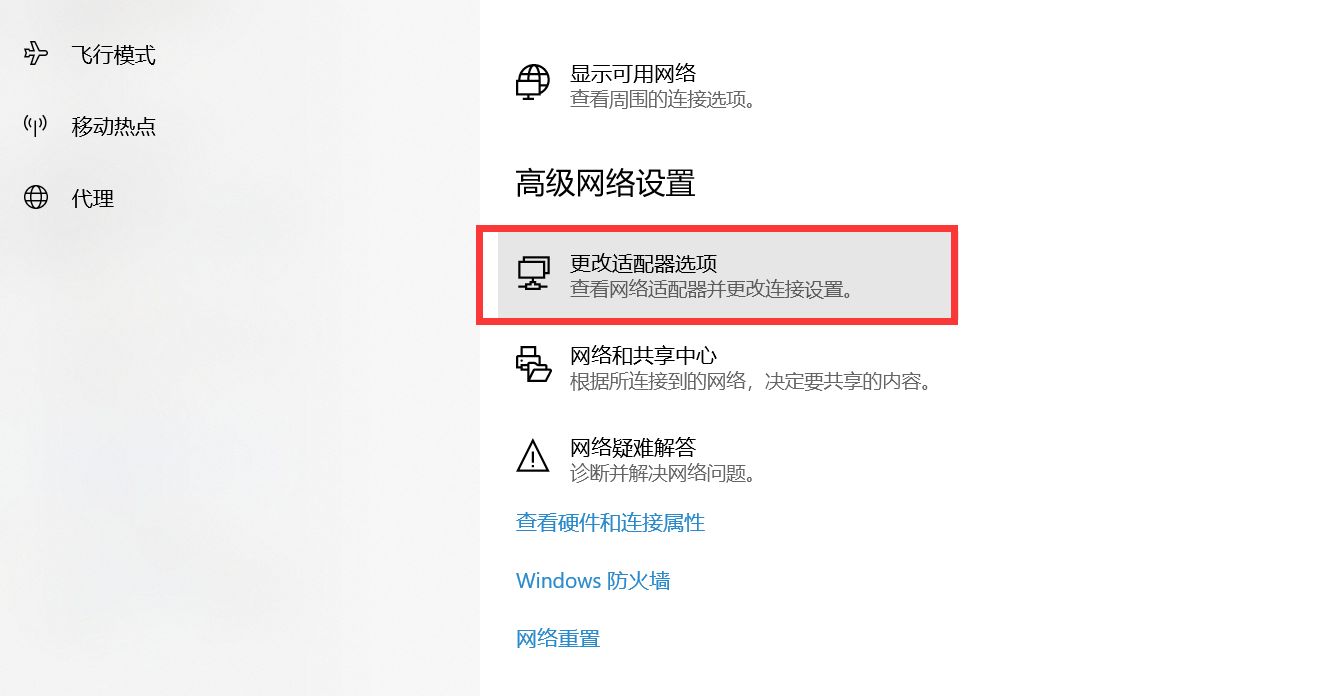Viewport: 1337px width, 696px height.
Task: Click the hotspot signal icon beside 移动热点
Action: click(36, 126)
